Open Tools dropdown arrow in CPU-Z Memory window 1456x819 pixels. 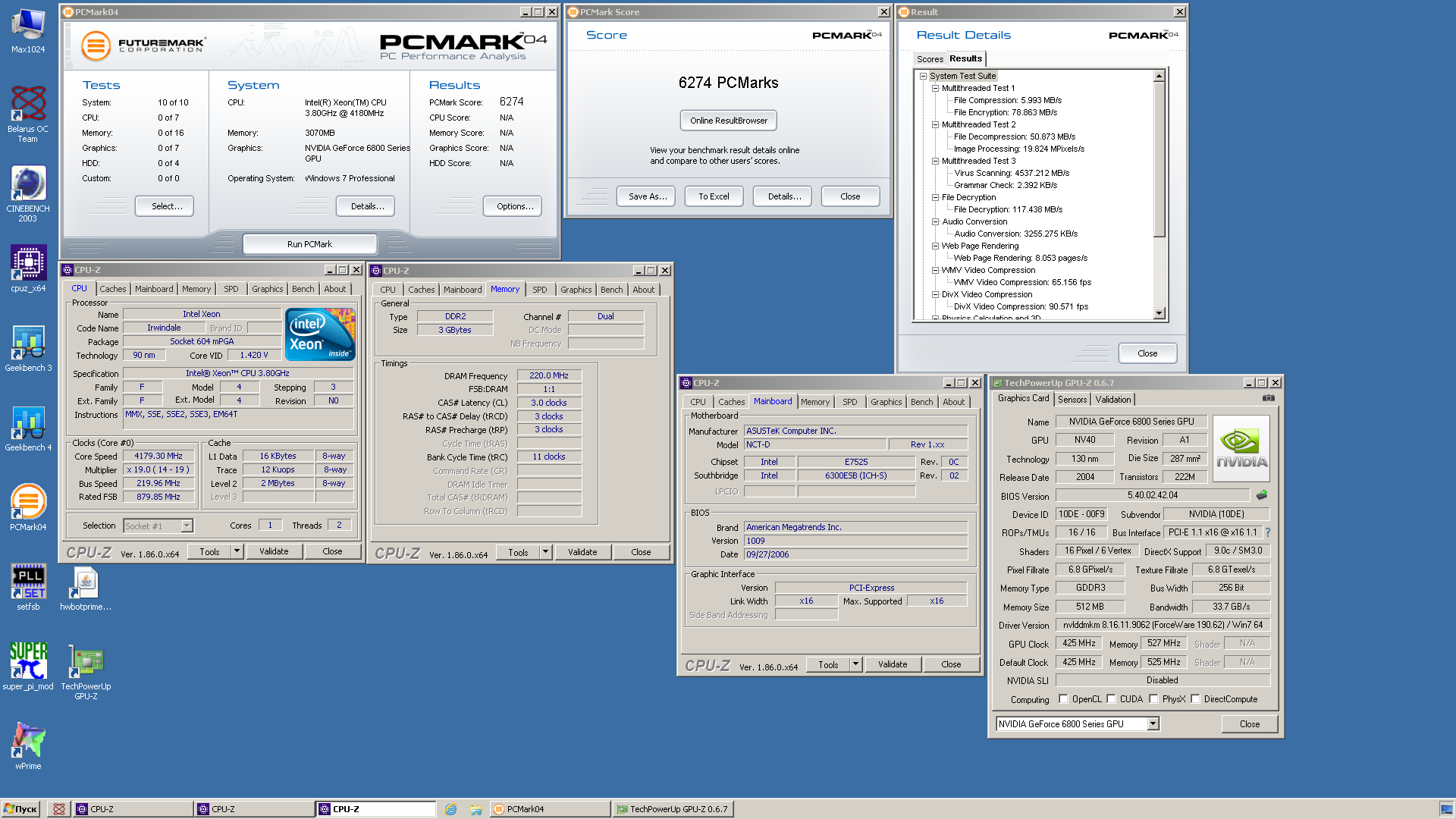[546, 552]
